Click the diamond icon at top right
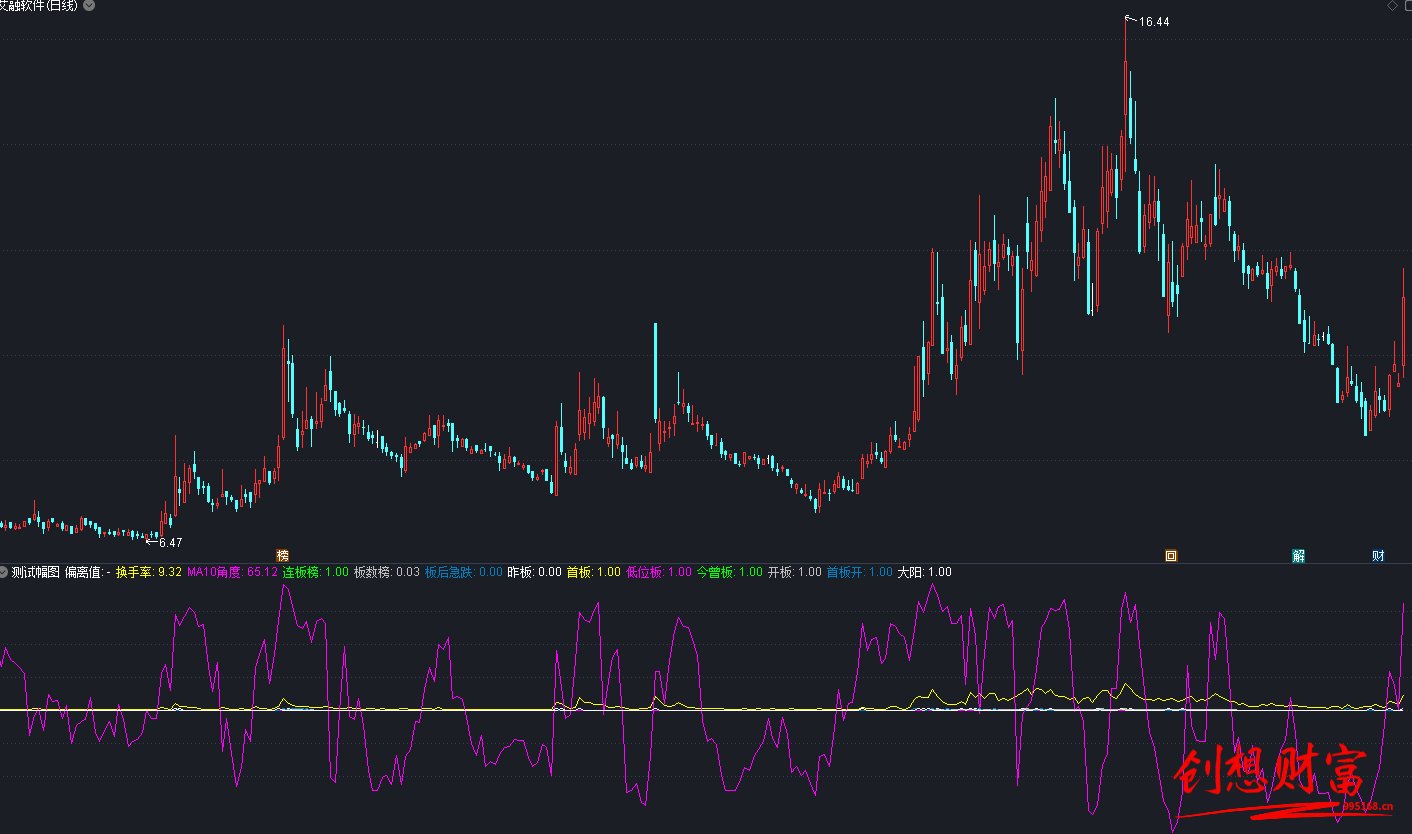1412x834 pixels. (1392, 6)
